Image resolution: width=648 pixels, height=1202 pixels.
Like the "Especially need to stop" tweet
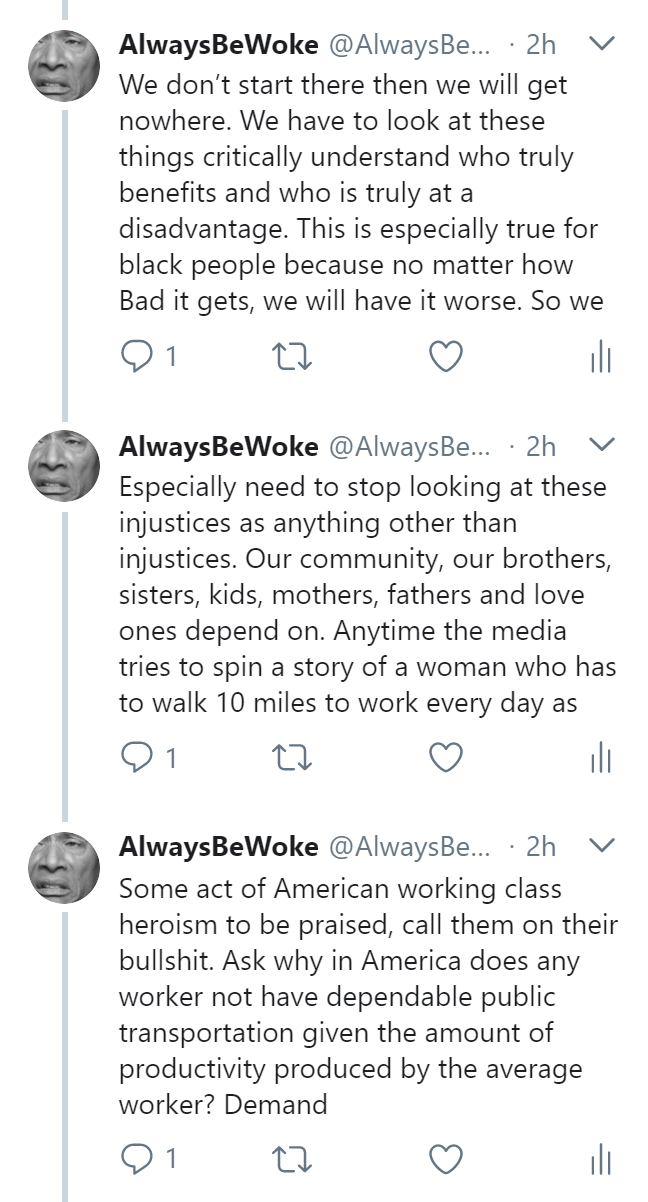tap(445, 759)
